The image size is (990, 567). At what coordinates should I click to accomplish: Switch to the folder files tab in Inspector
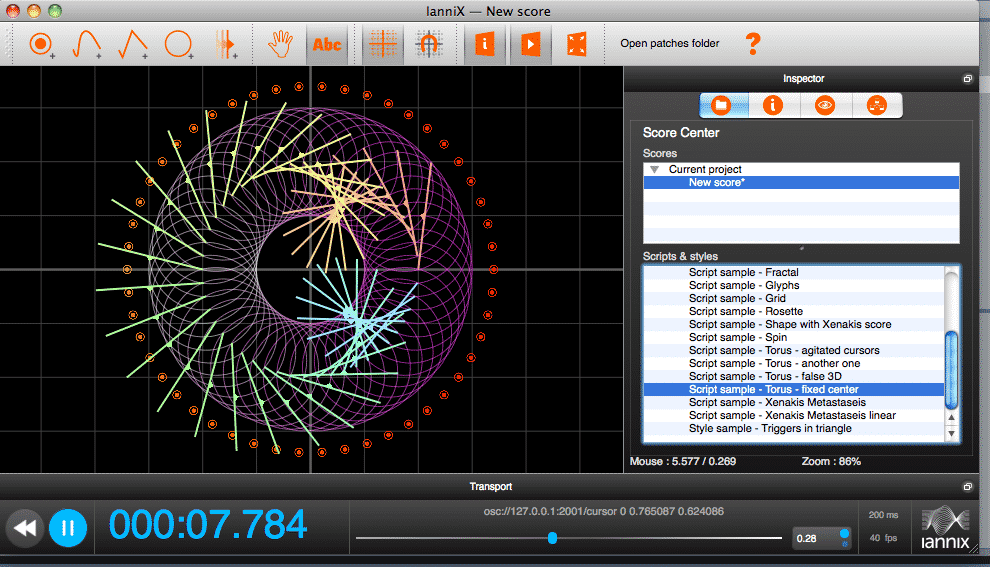pos(724,105)
